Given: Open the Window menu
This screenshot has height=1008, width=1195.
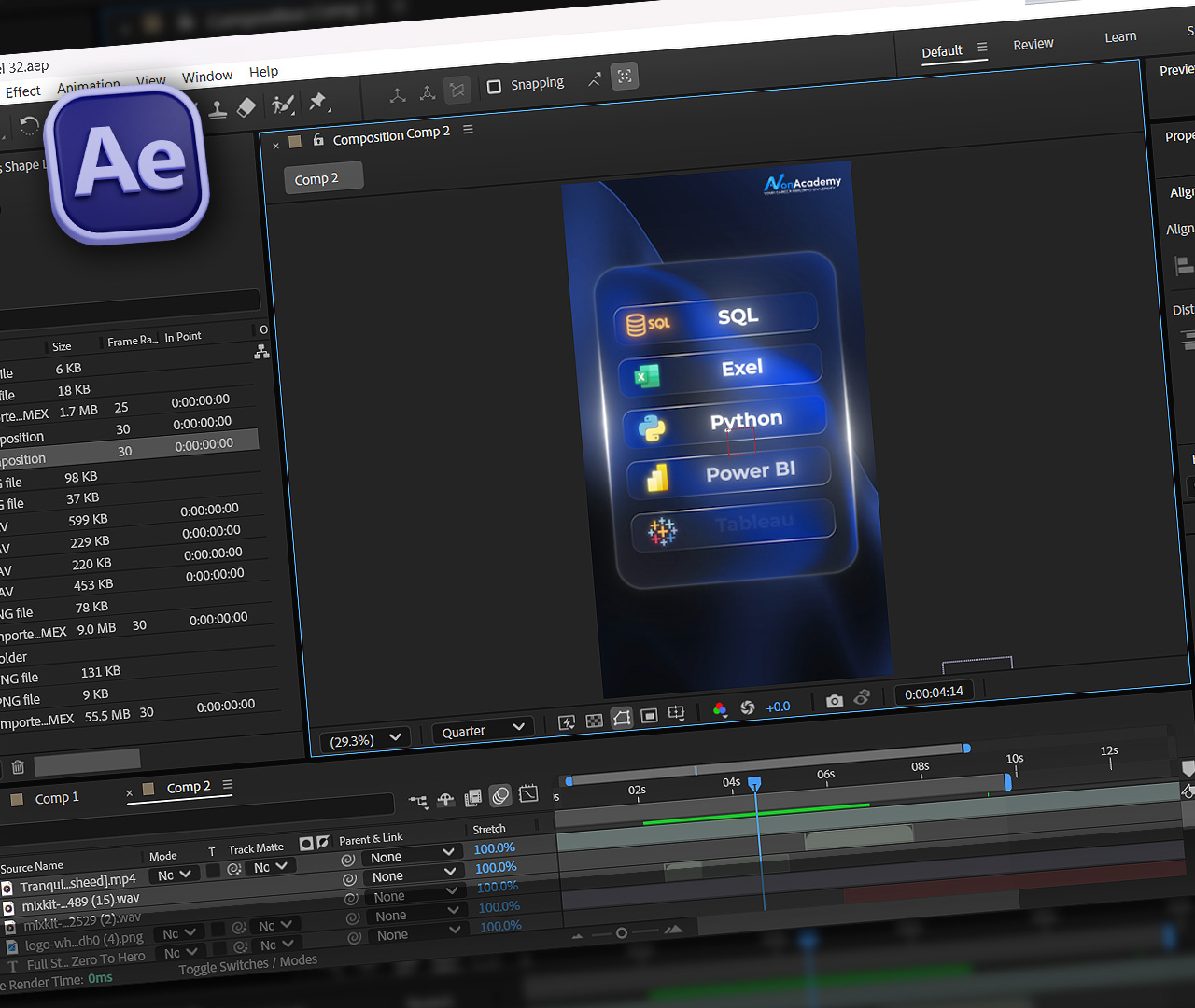Looking at the screenshot, I should (x=206, y=77).
